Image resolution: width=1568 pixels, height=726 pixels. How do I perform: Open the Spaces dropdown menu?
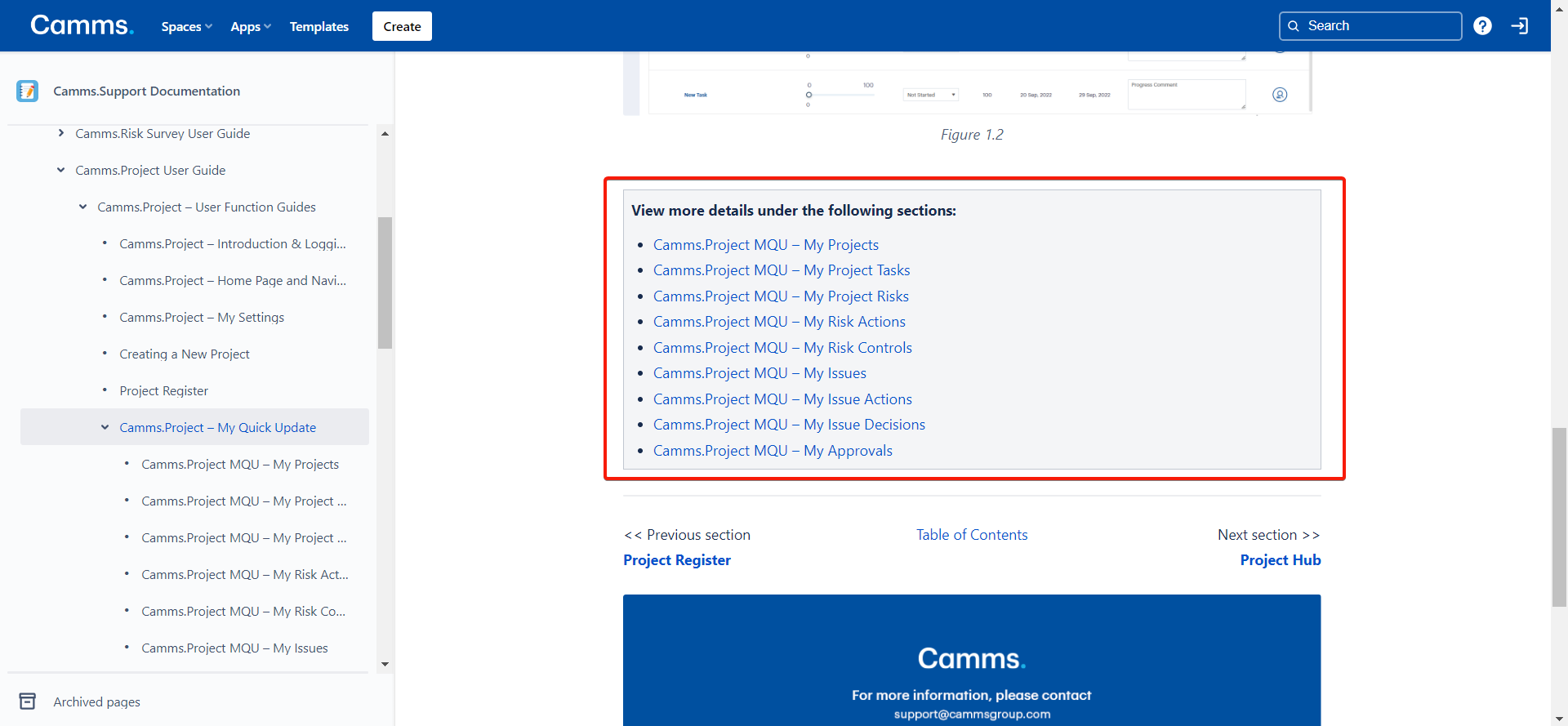(x=186, y=26)
